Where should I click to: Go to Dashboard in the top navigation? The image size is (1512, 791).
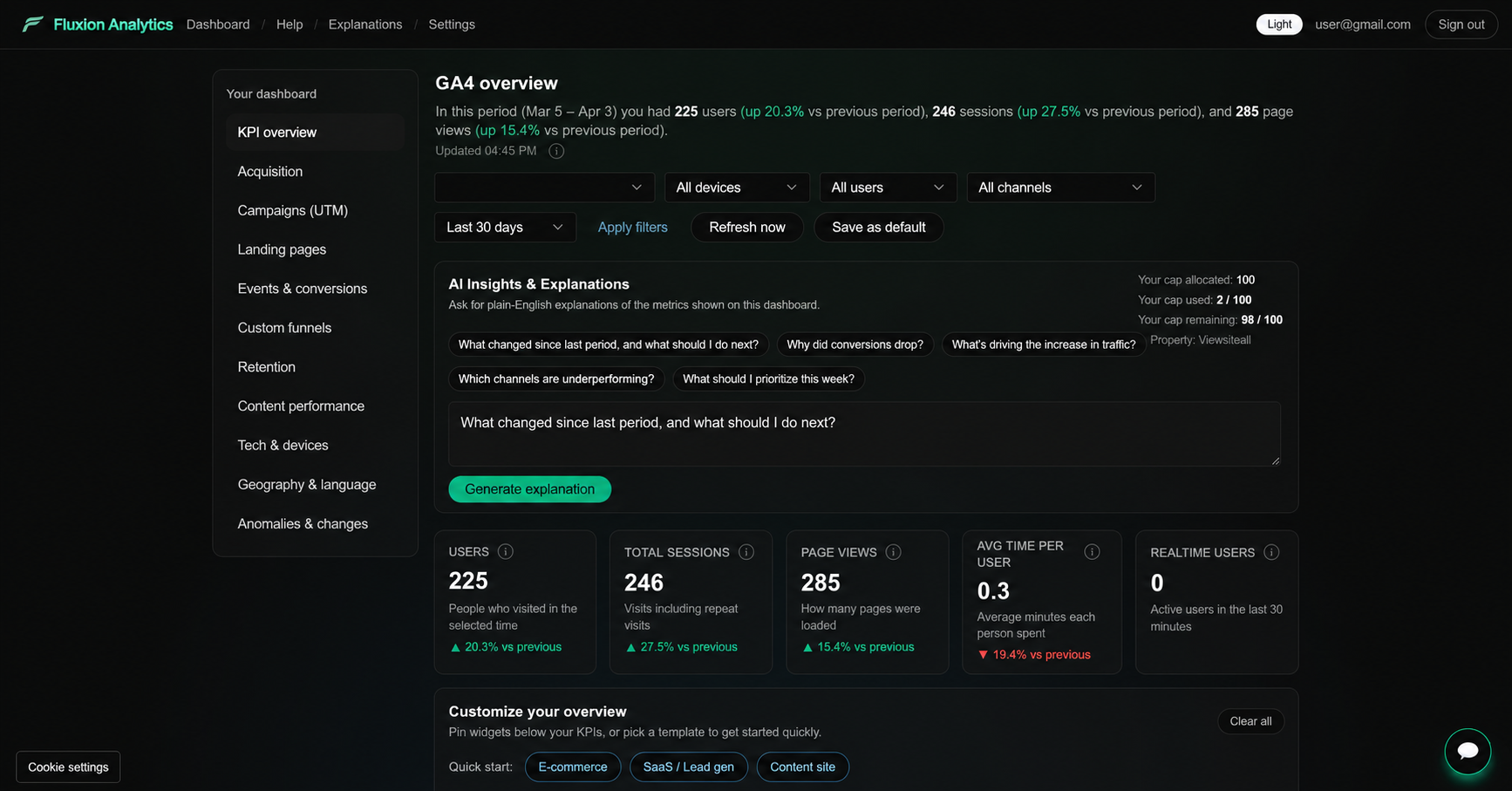[218, 24]
